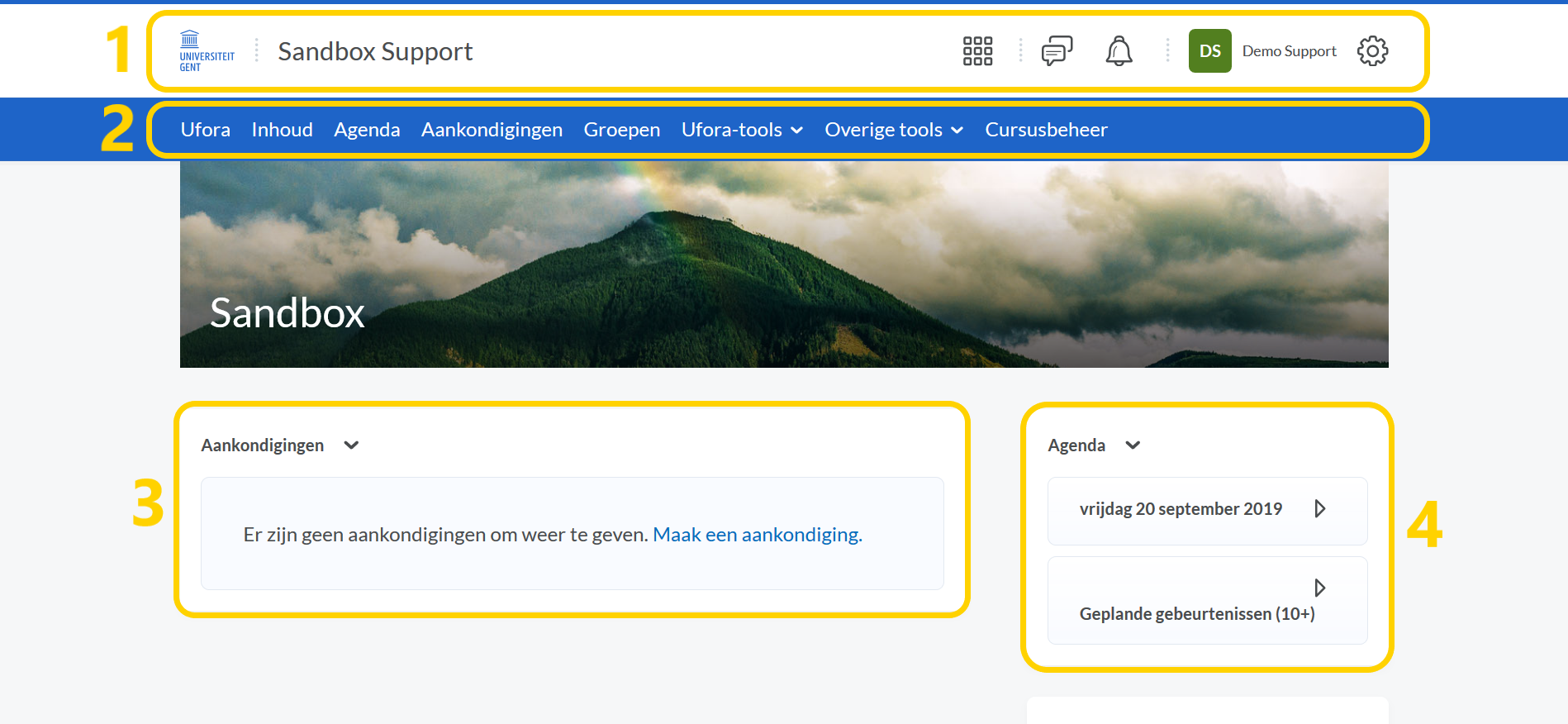The height and width of the screenshot is (724, 1568).
Task: Click the Maak een aankondiging link
Action: tap(757, 535)
